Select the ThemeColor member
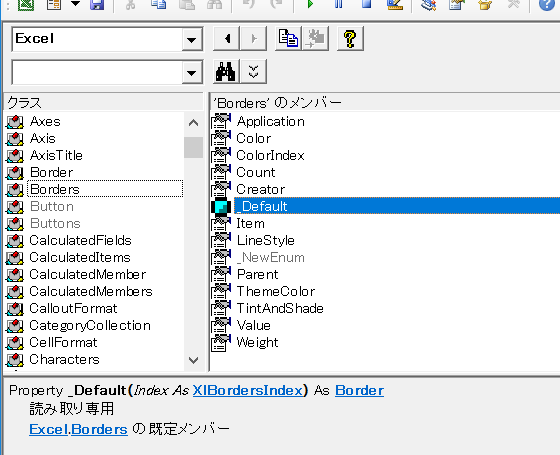560x455 pixels. 276,291
